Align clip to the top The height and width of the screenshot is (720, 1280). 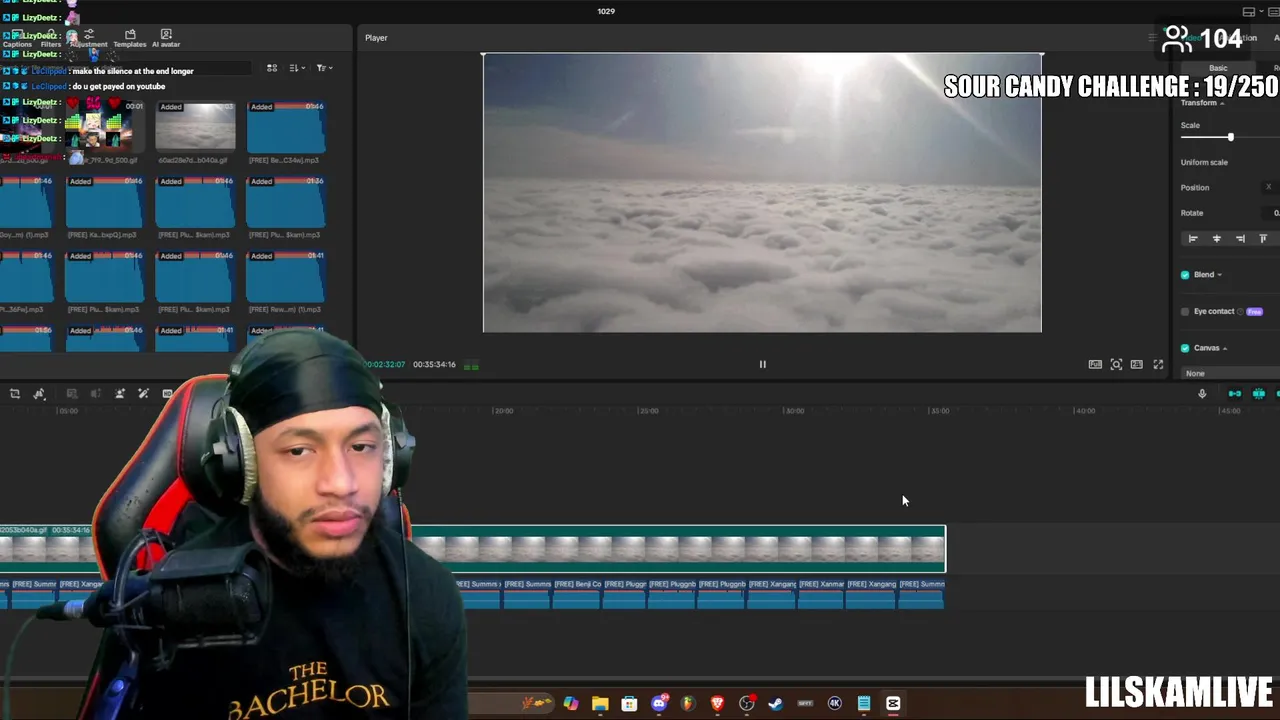click(1263, 239)
